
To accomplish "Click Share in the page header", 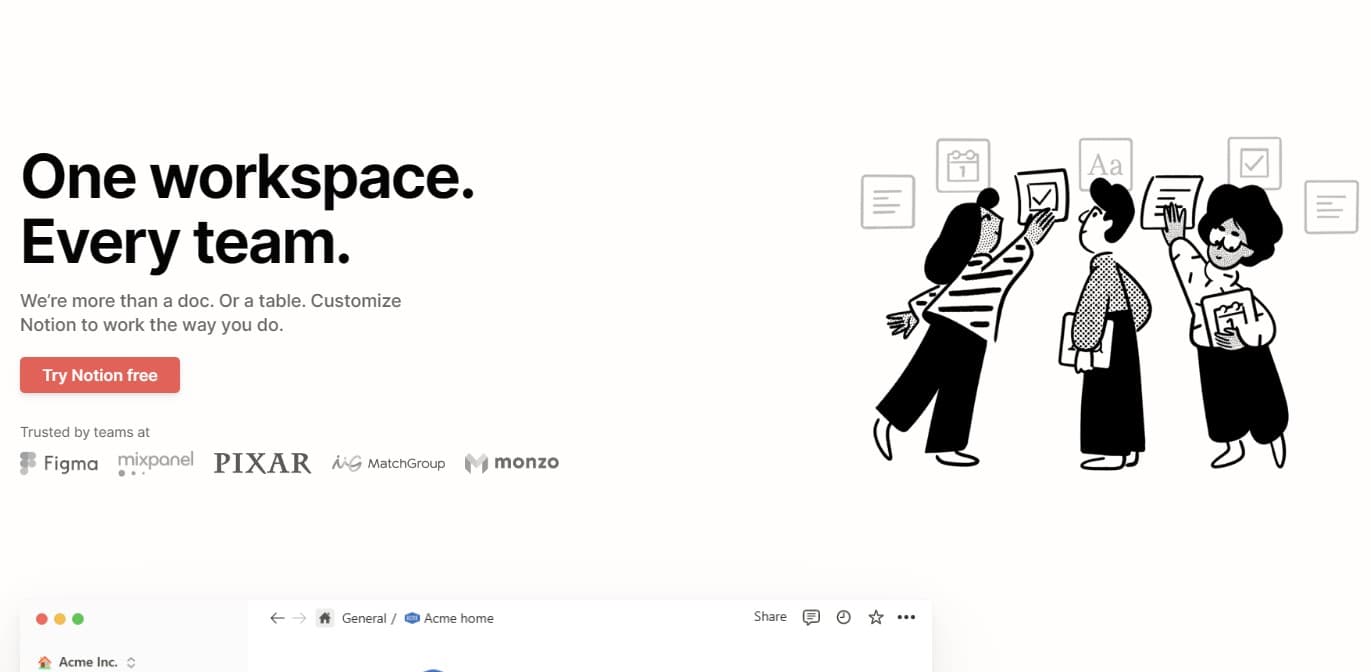I will coord(770,617).
